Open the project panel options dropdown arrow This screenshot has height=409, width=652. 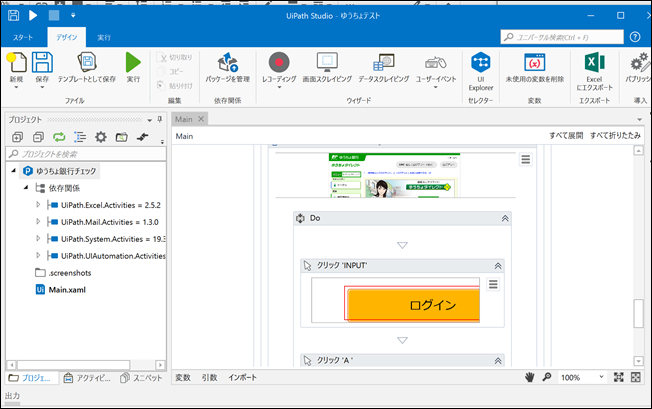pyautogui.click(x=150, y=120)
